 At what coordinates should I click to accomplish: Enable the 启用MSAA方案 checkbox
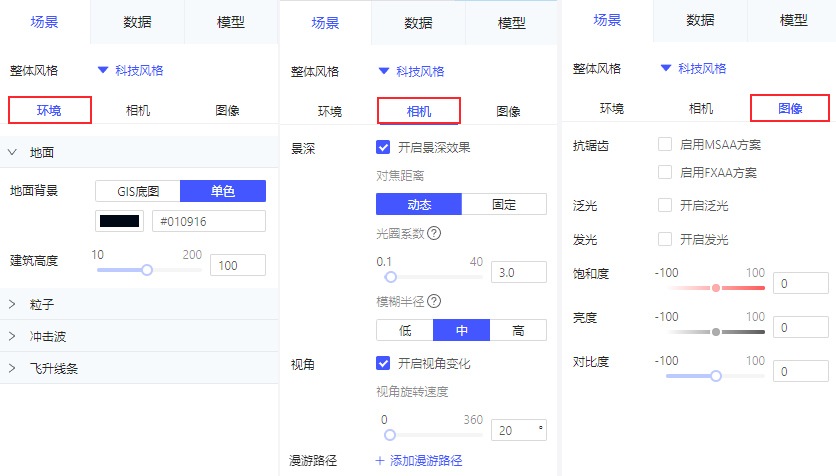pyautogui.click(x=665, y=145)
